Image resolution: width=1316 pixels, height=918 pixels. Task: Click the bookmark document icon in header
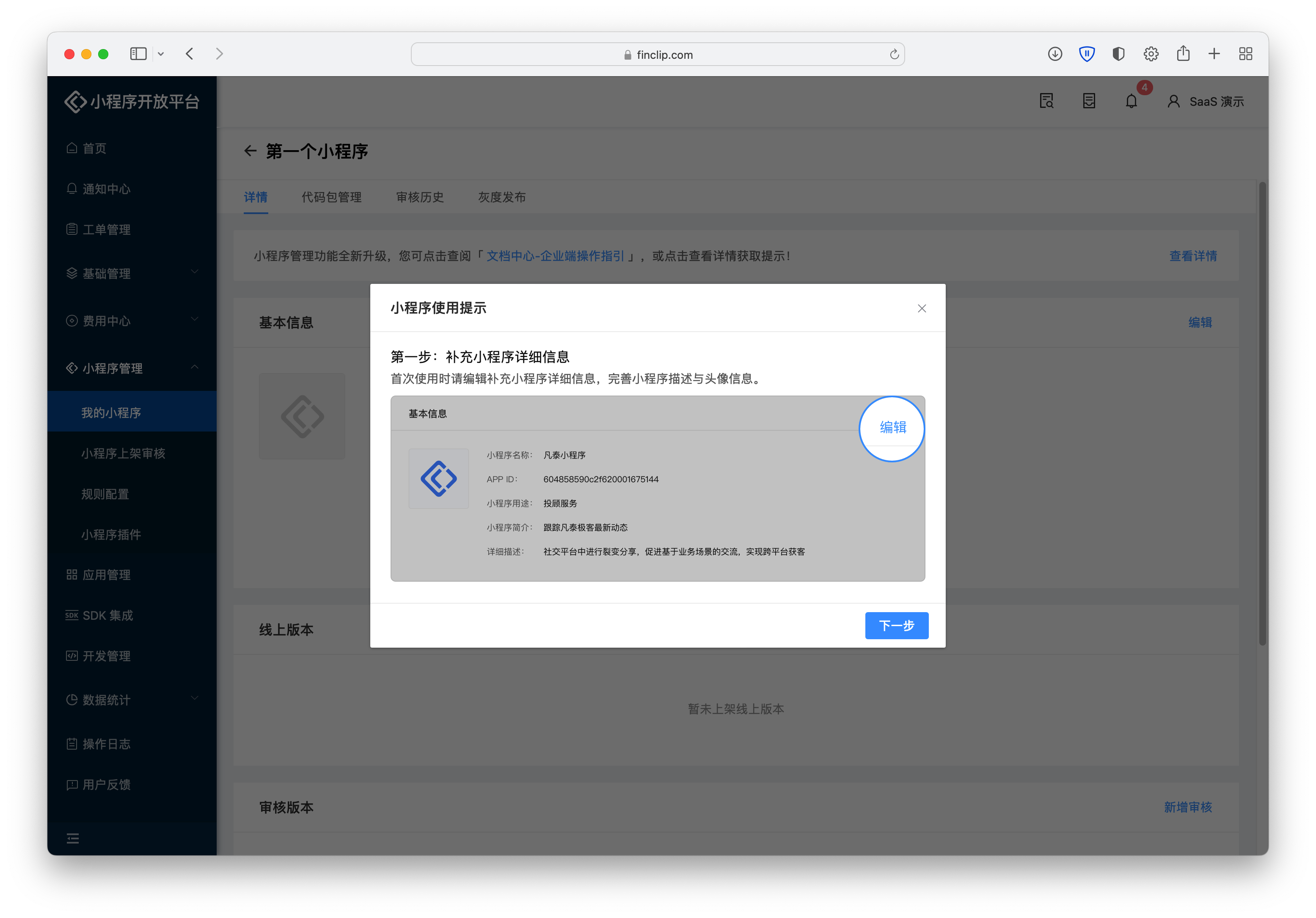click(1088, 102)
